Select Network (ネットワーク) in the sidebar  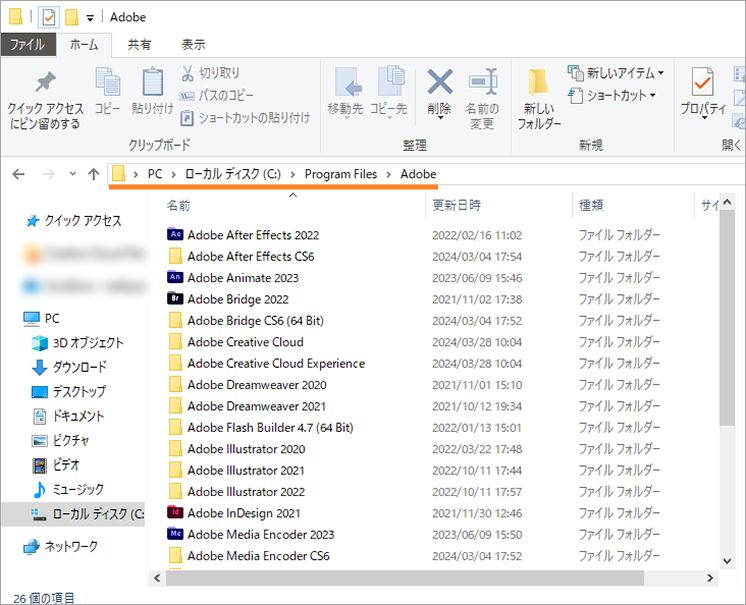(60, 546)
